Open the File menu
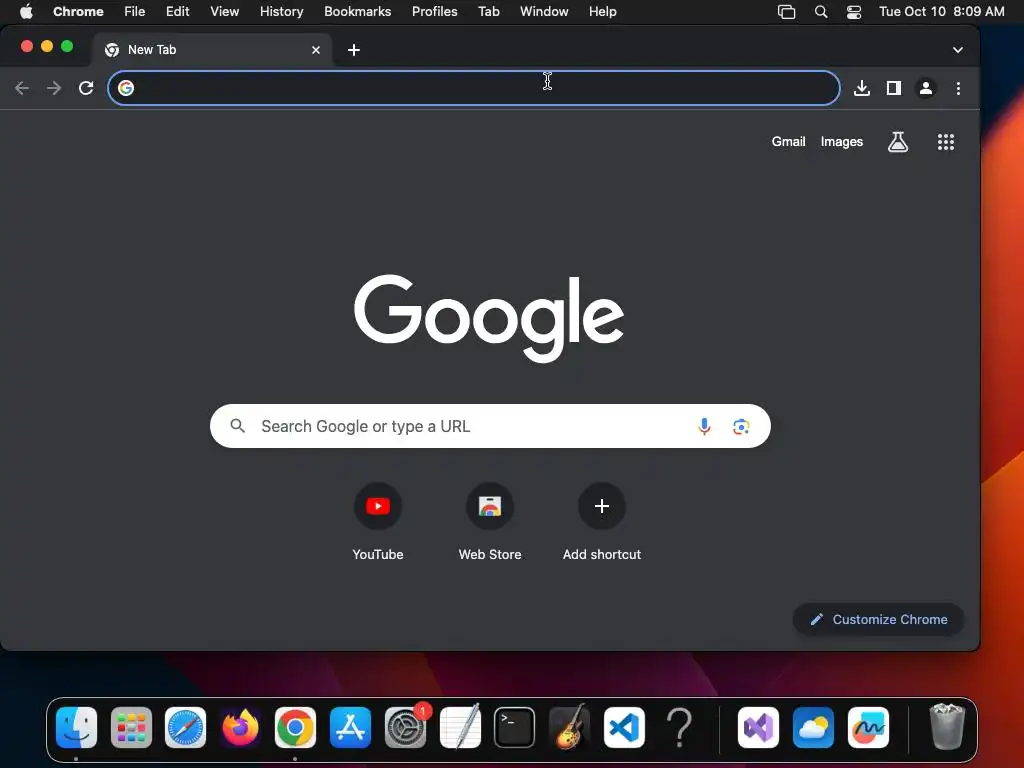 click(x=135, y=11)
